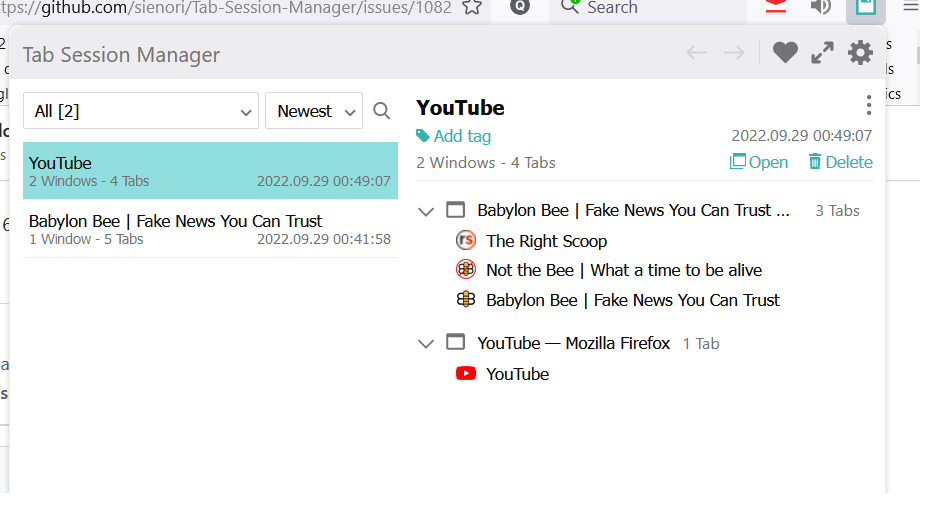Select the YouTube session in list

pos(210,171)
